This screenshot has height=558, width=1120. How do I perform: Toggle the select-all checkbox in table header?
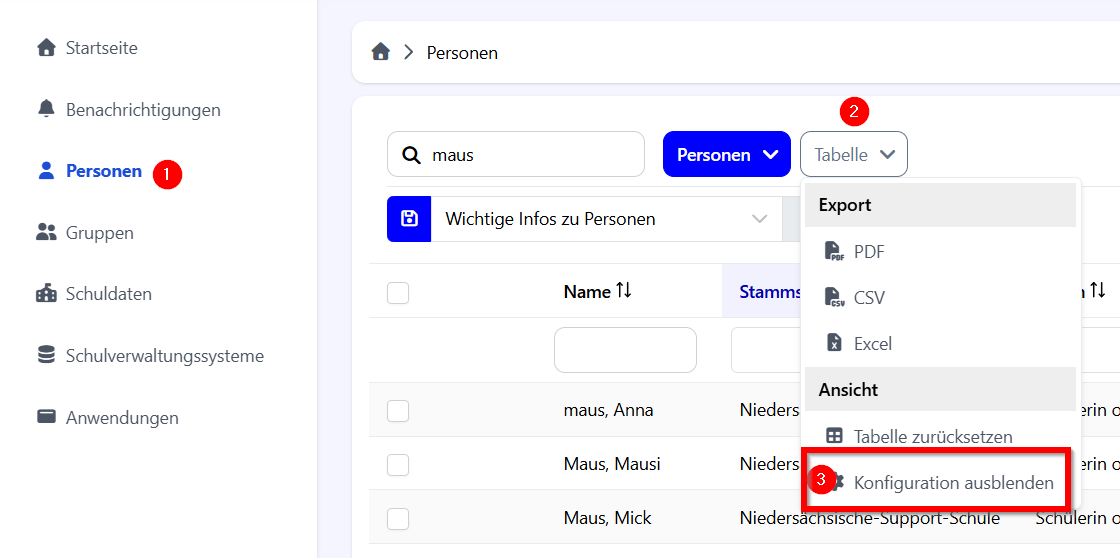click(398, 292)
